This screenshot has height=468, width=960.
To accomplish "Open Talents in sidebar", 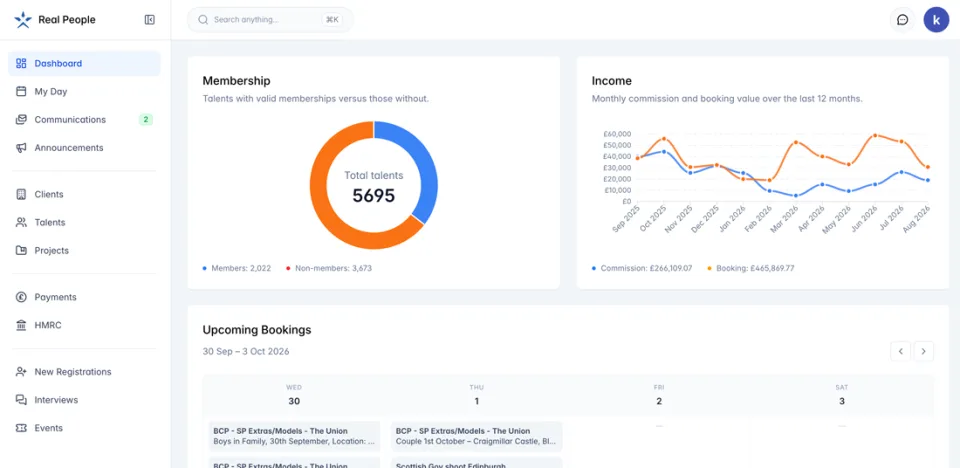I will [x=84, y=223].
